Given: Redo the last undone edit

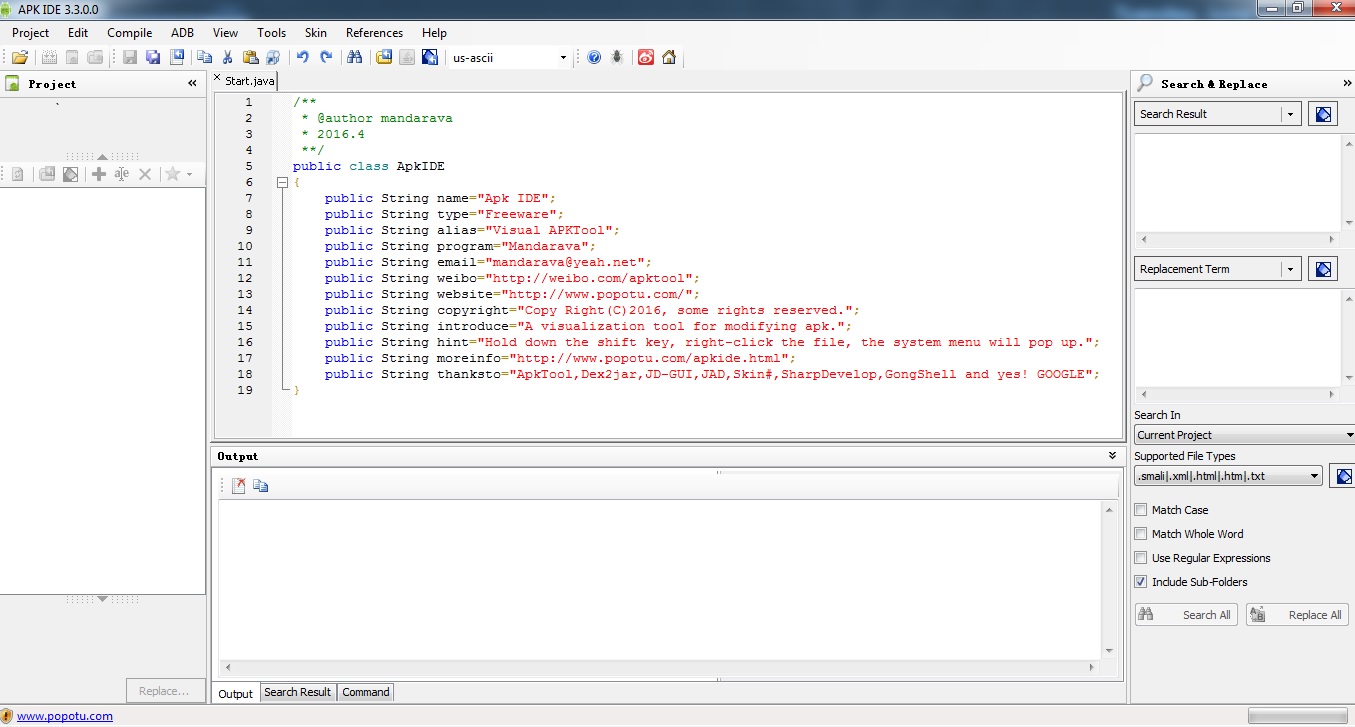Looking at the screenshot, I should click(326, 58).
